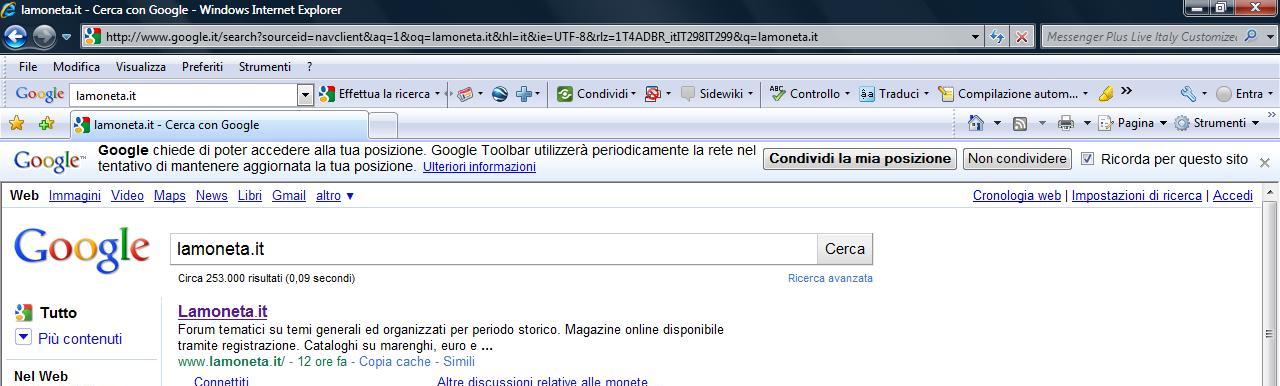Click the Add to Favorites star-plus icon
The image size is (1280, 386).
point(46,124)
